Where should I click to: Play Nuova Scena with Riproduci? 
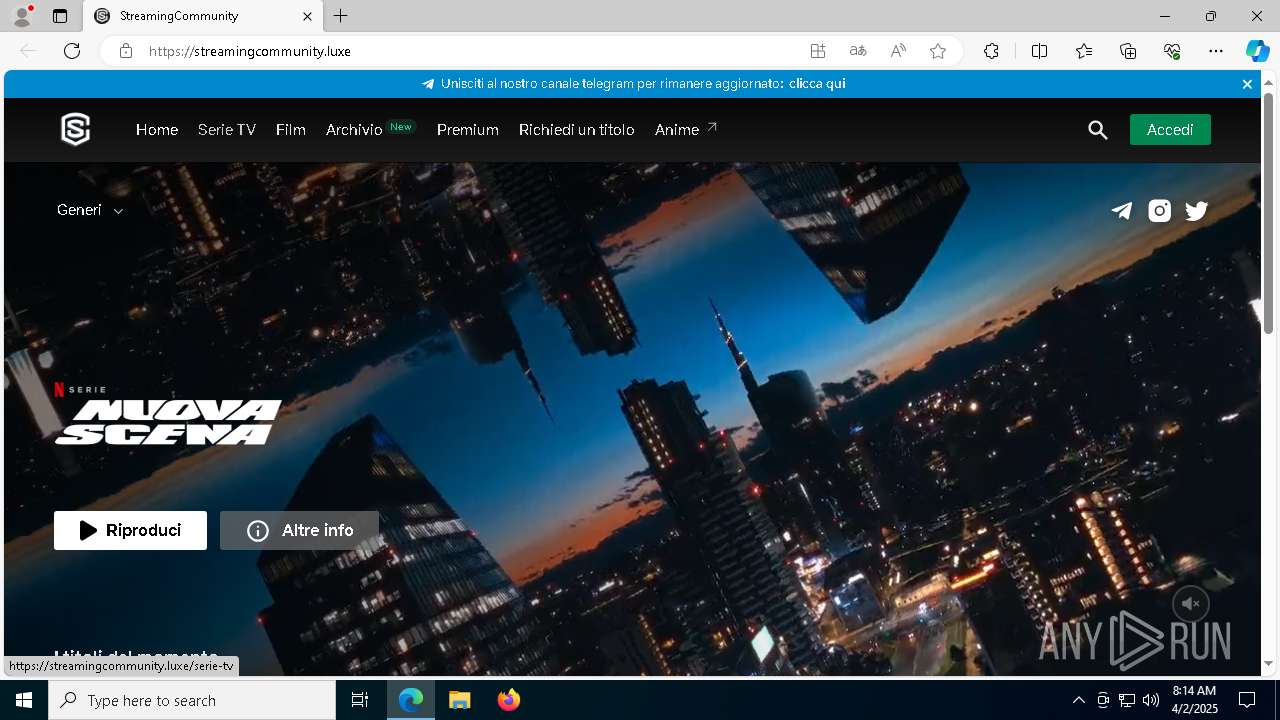[x=130, y=531]
